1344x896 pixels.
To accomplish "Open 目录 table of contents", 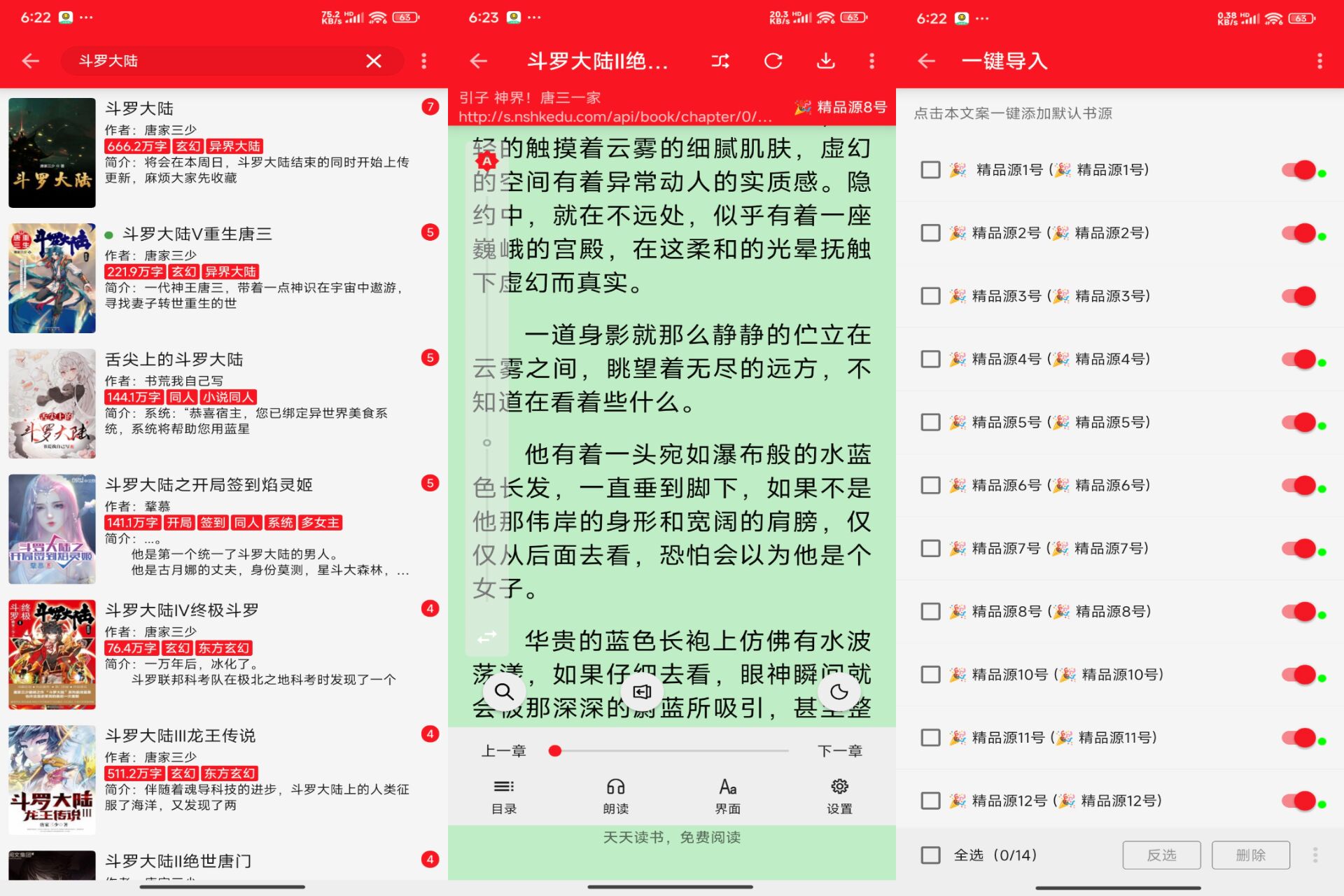I will [504, 797].
